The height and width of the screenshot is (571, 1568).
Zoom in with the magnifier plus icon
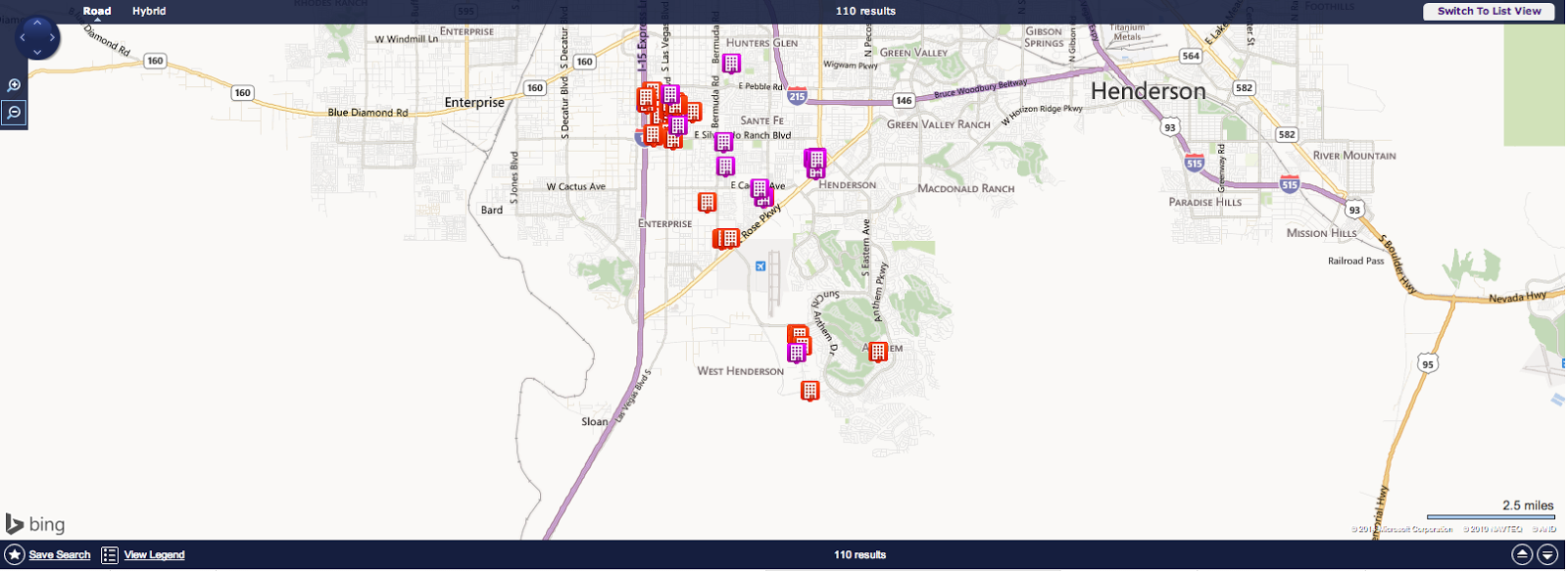[14, 86]
